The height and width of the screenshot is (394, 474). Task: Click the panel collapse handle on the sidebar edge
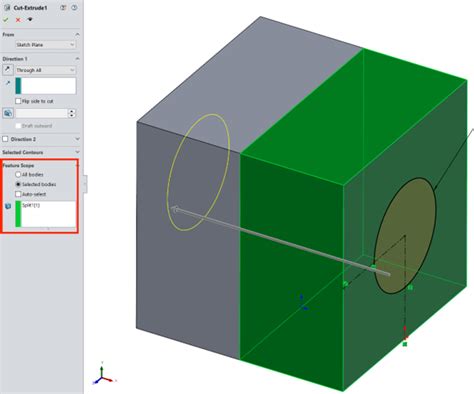click(85, 184)
